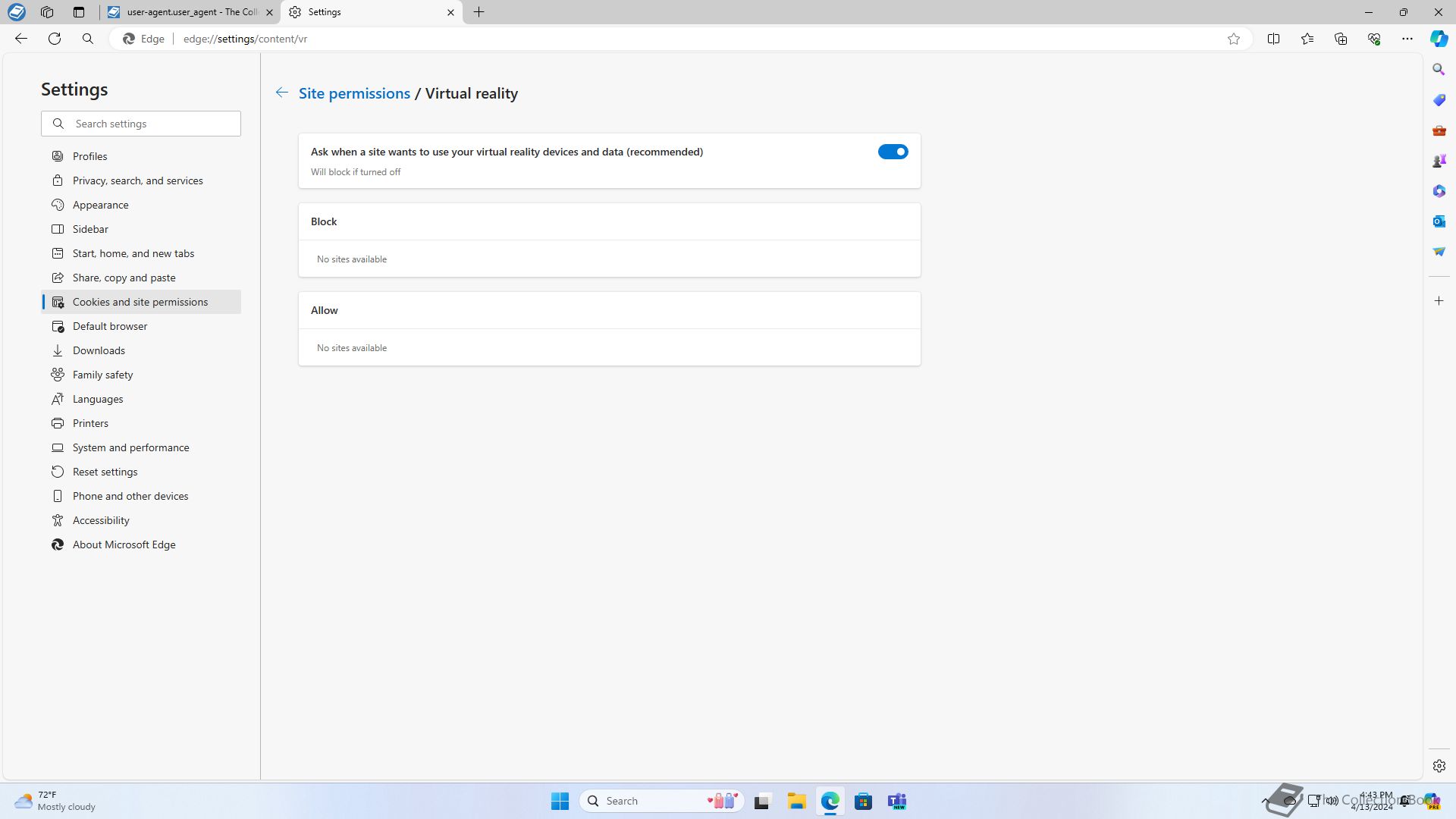Open Appearance settings
The width and height of the screenshot is (1456, 819).
tap(141, 205)
